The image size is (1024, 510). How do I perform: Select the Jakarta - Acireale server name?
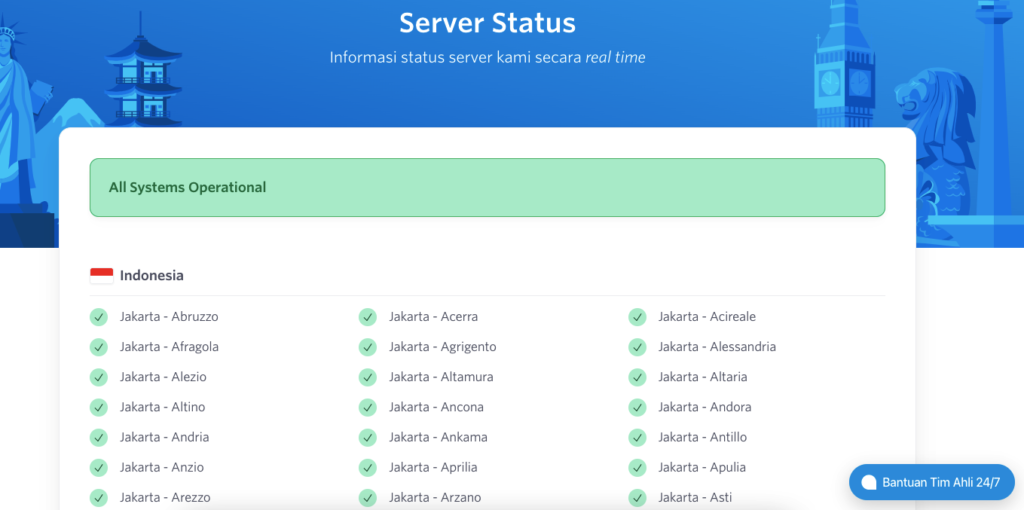pos(707,317)
